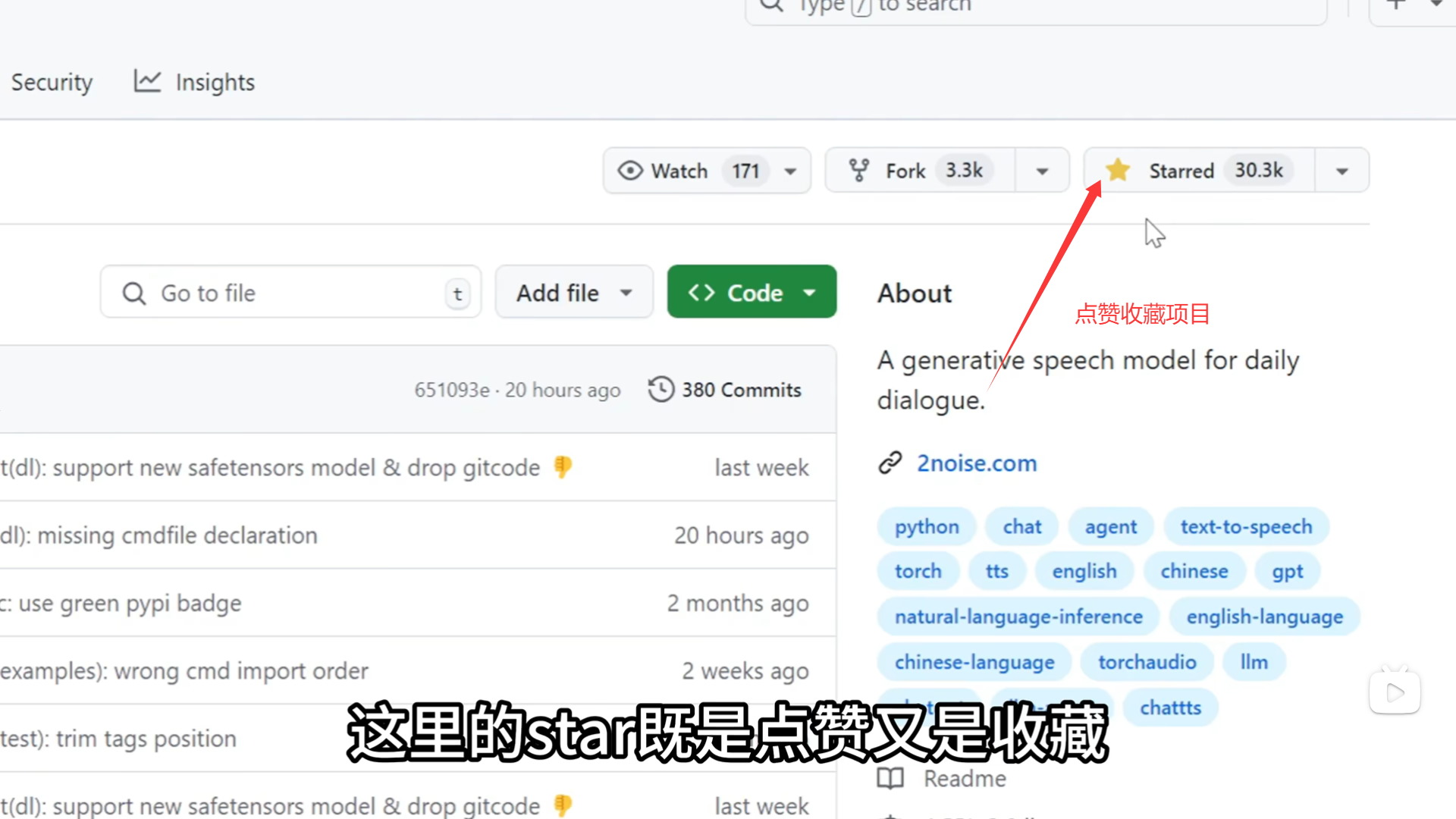Click the torchaudio topic tag
This screenshot has width=1456, height=819.
pos(1147,662)
